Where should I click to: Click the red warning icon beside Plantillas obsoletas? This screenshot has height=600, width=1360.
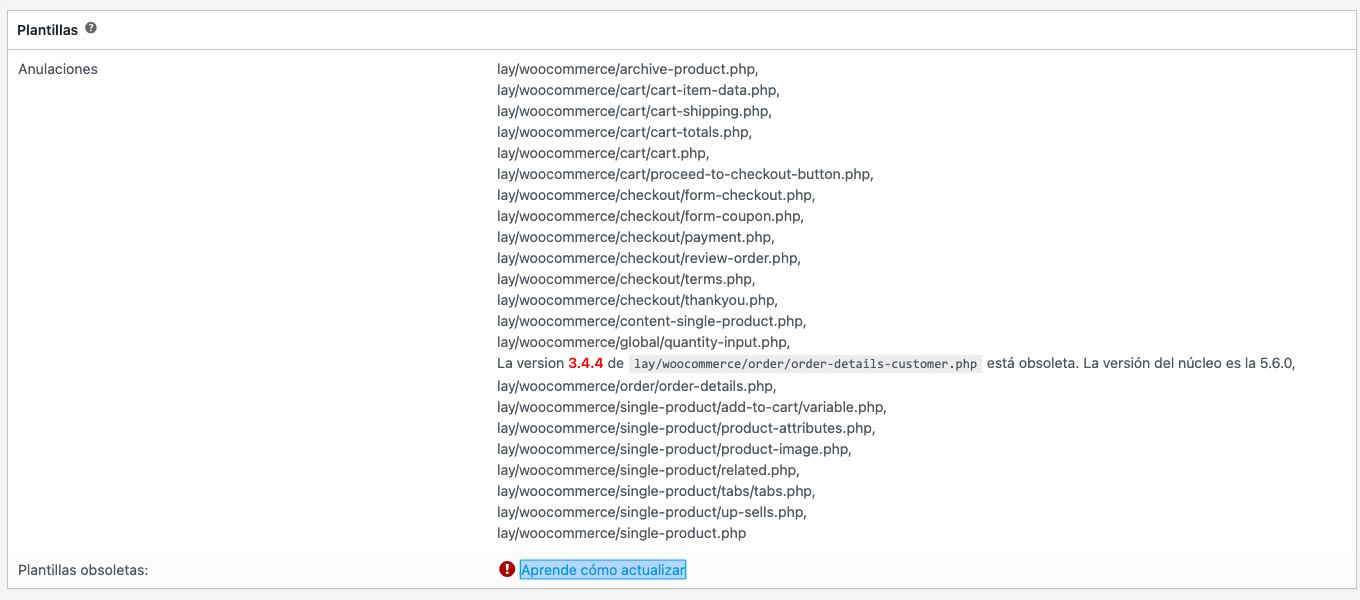[x=505, y=569]
